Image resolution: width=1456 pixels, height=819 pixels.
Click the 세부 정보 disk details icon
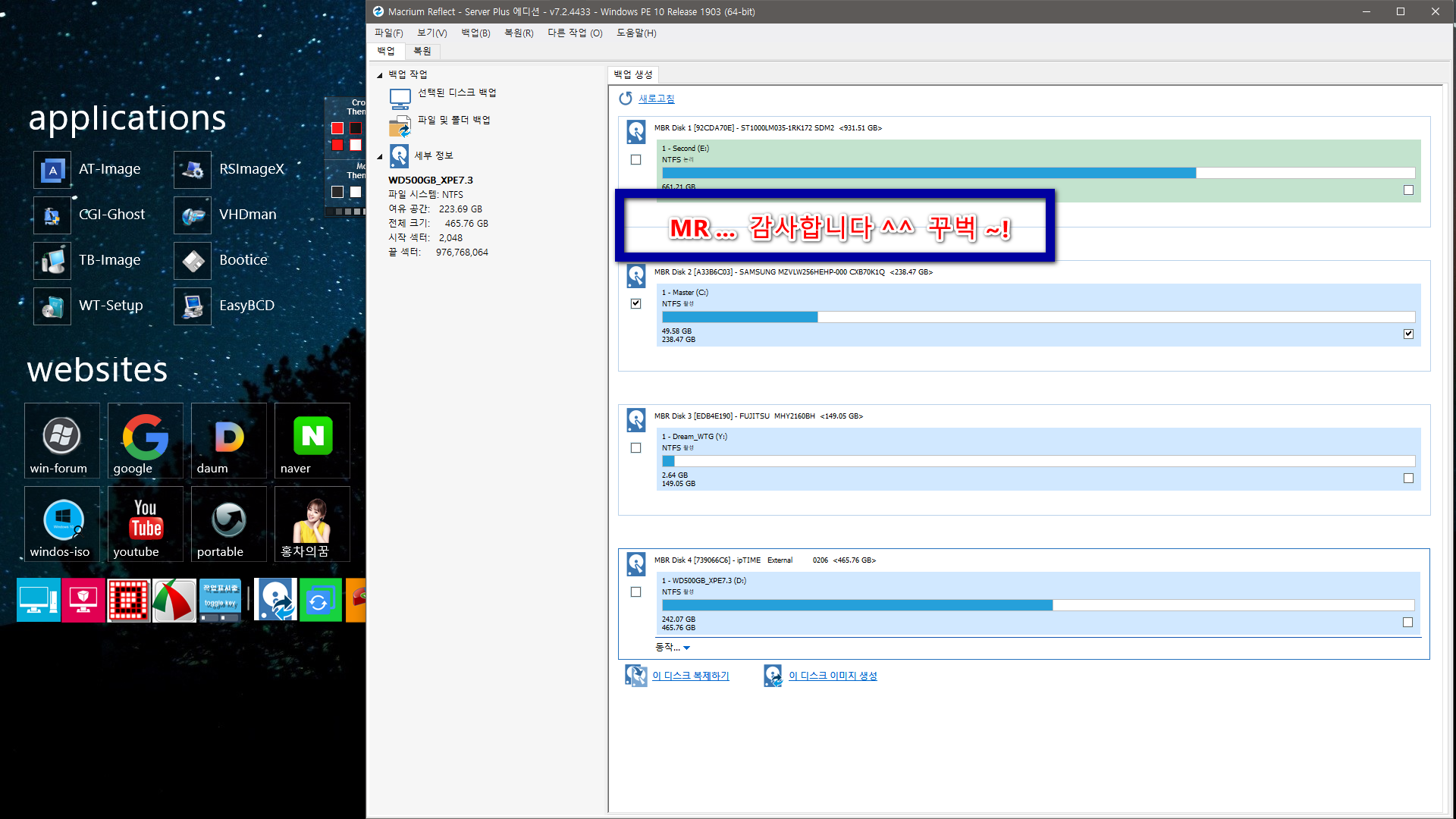tap(400, 155)
